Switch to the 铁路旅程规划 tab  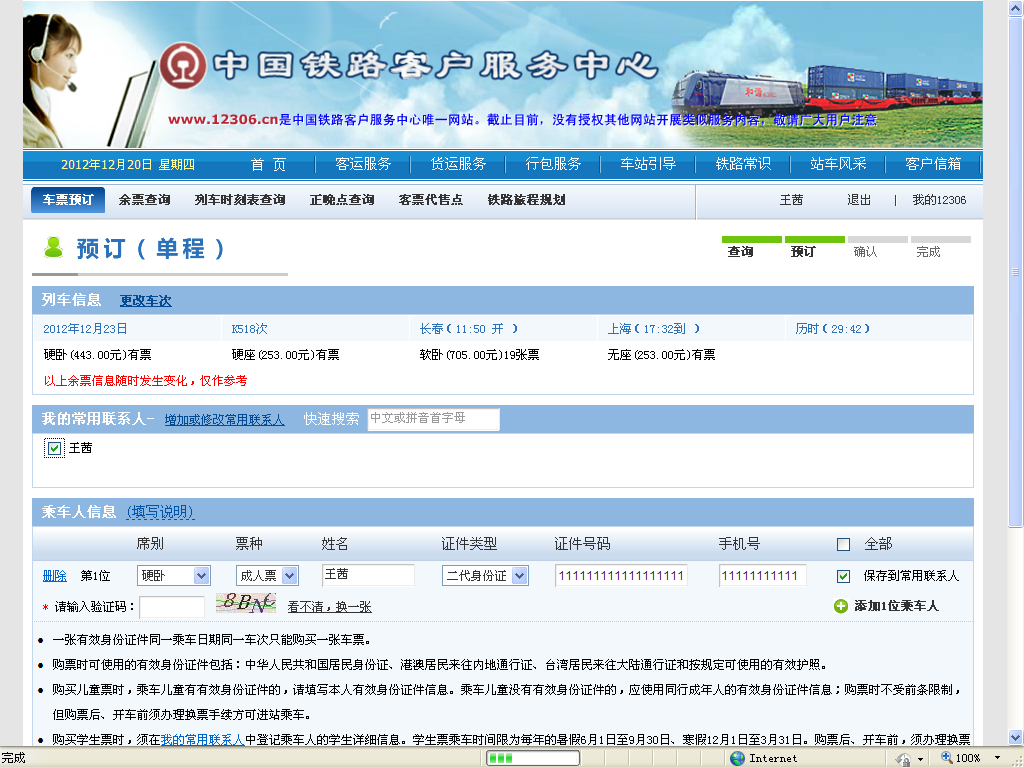526,200
